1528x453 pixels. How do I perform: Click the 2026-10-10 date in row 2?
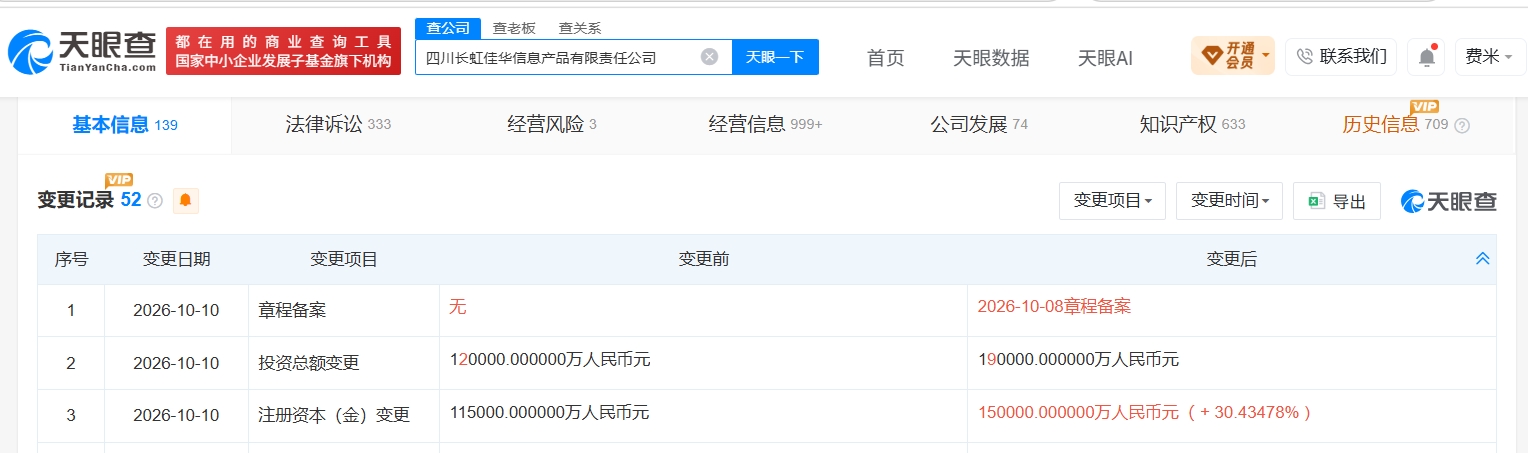pyautogui.click(x=176, y=363)
